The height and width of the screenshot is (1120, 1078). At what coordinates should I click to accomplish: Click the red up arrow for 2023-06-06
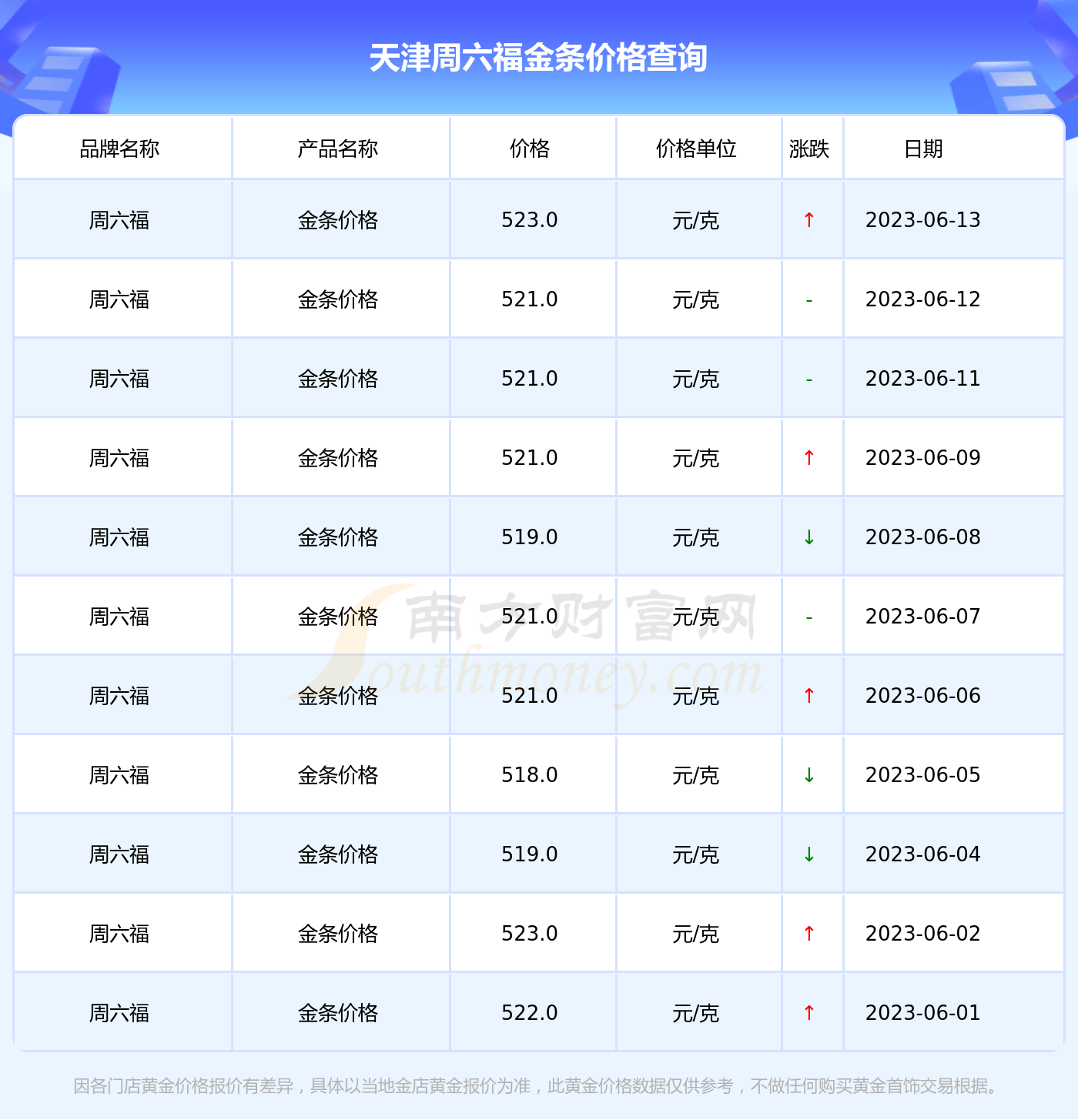[x=808, y=696]
